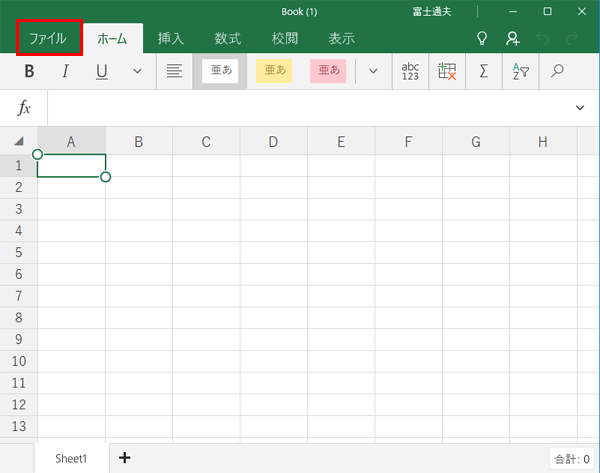Click in the formula bar input

click(x=300, y=107)
